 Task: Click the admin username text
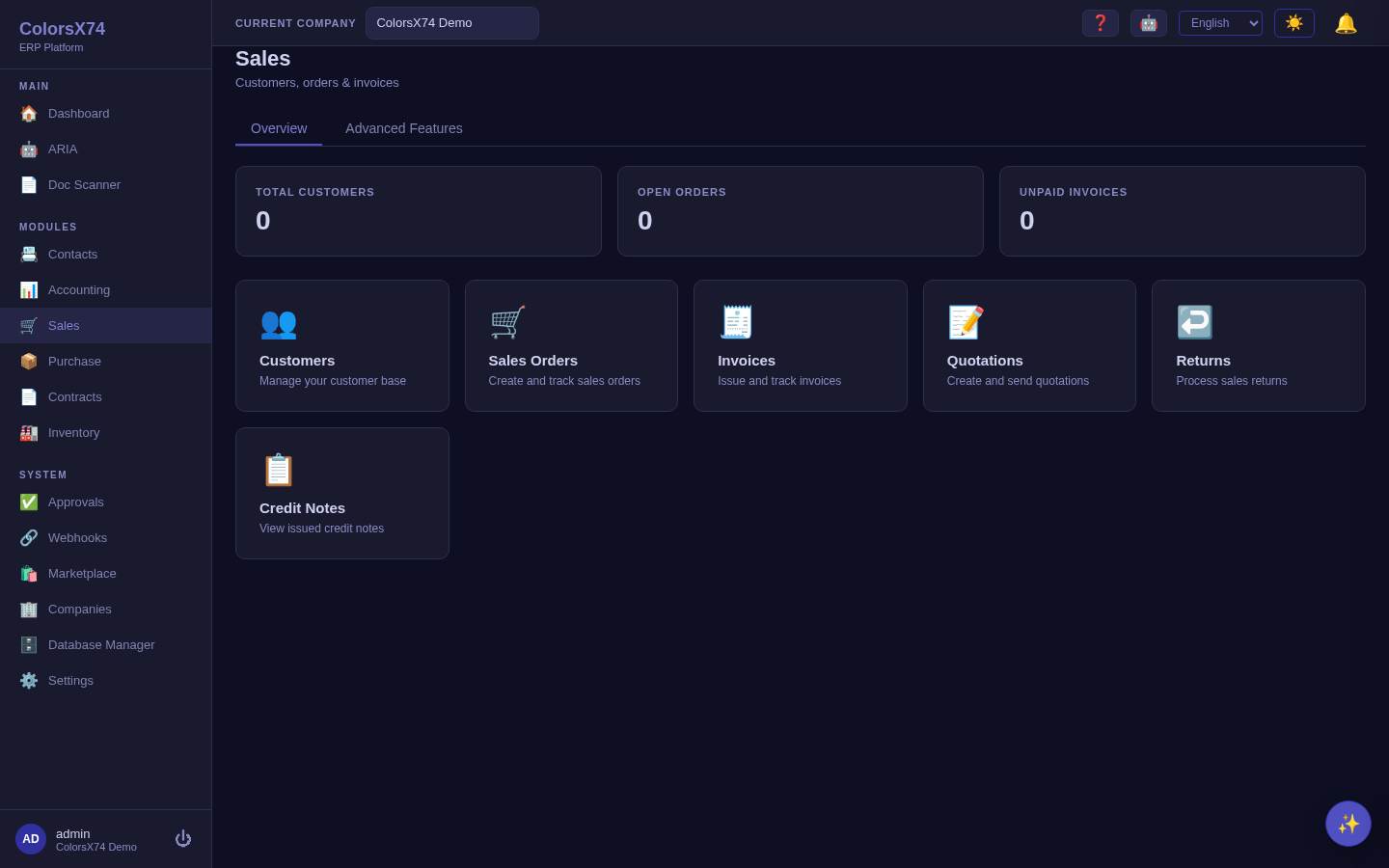[73, 834]
